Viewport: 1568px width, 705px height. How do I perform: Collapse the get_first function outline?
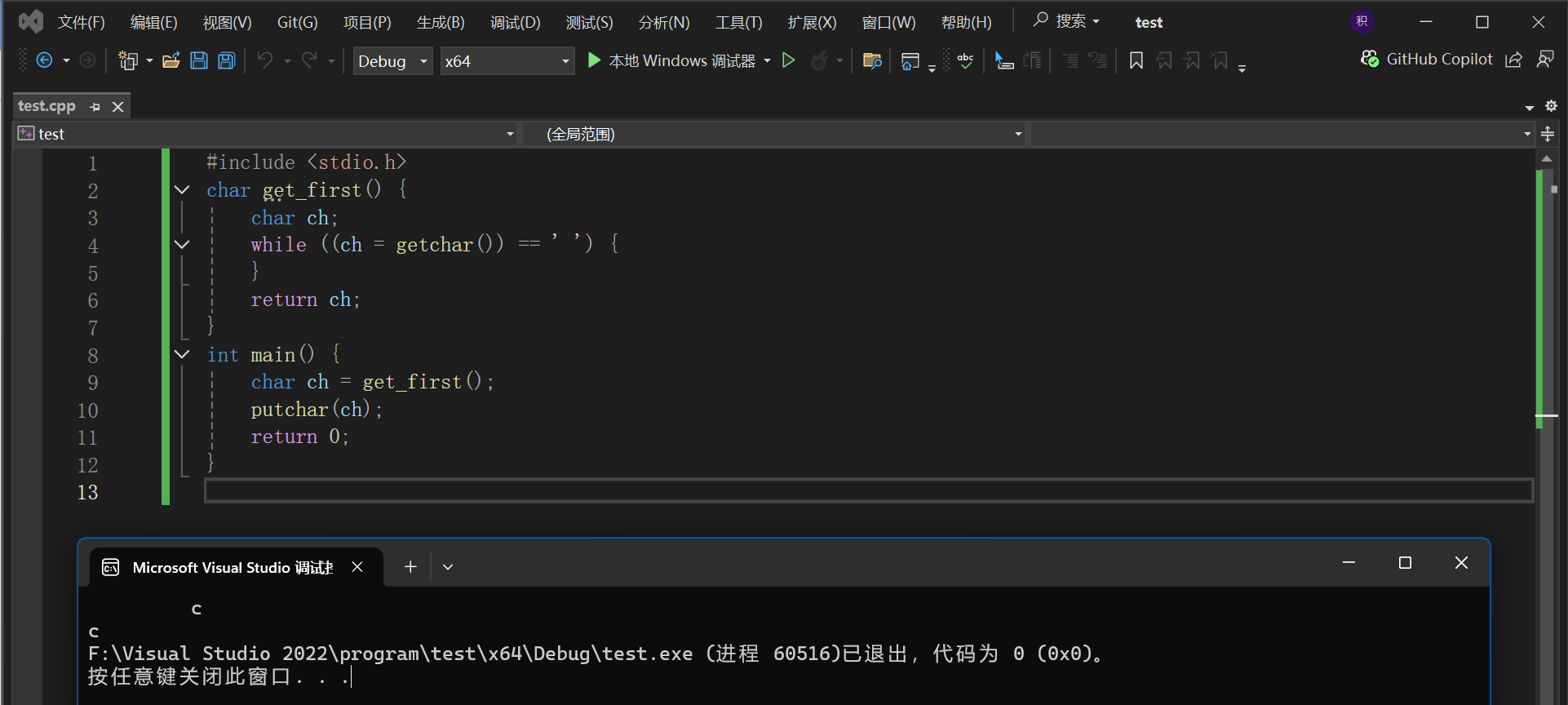182,190
